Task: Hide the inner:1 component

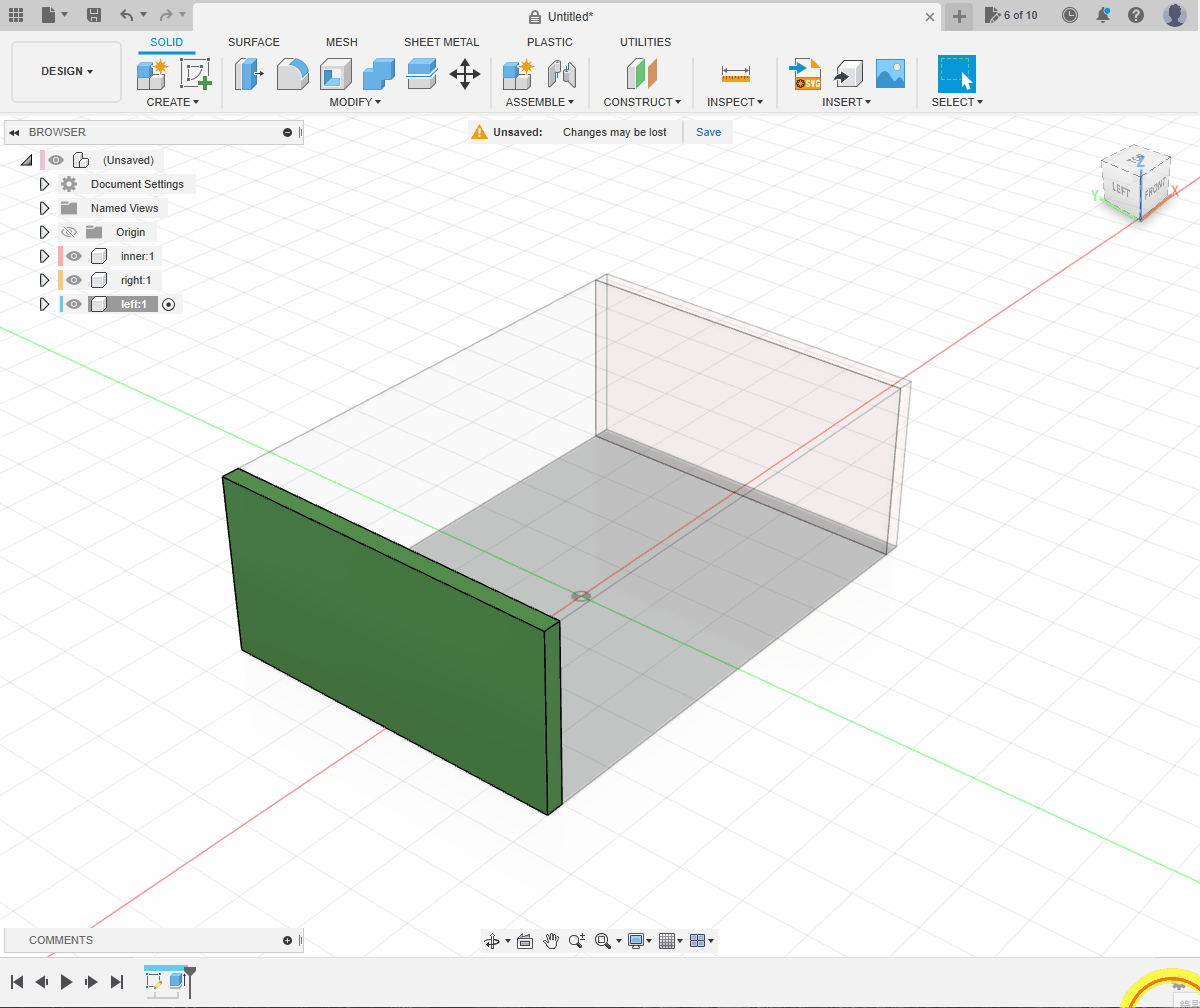Action: pyautogui.click(x=74, y=256)
